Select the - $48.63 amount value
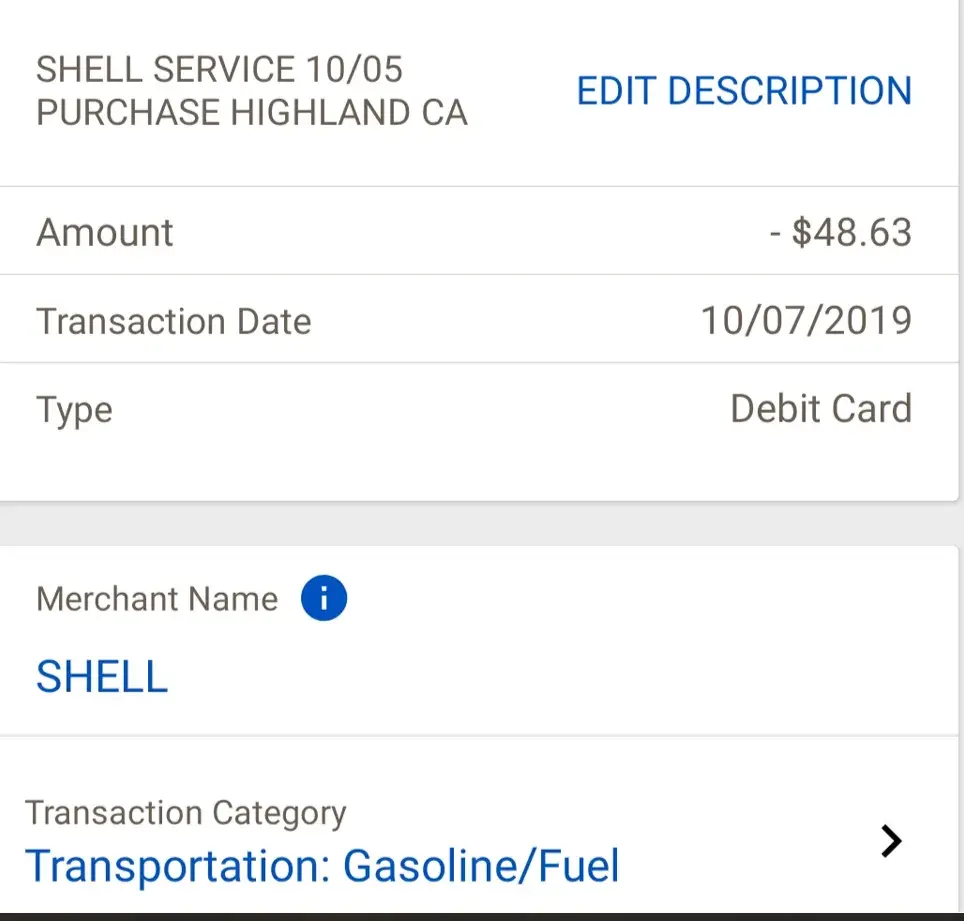Viewport: 964px width, 921px height. tap(840, 232)
